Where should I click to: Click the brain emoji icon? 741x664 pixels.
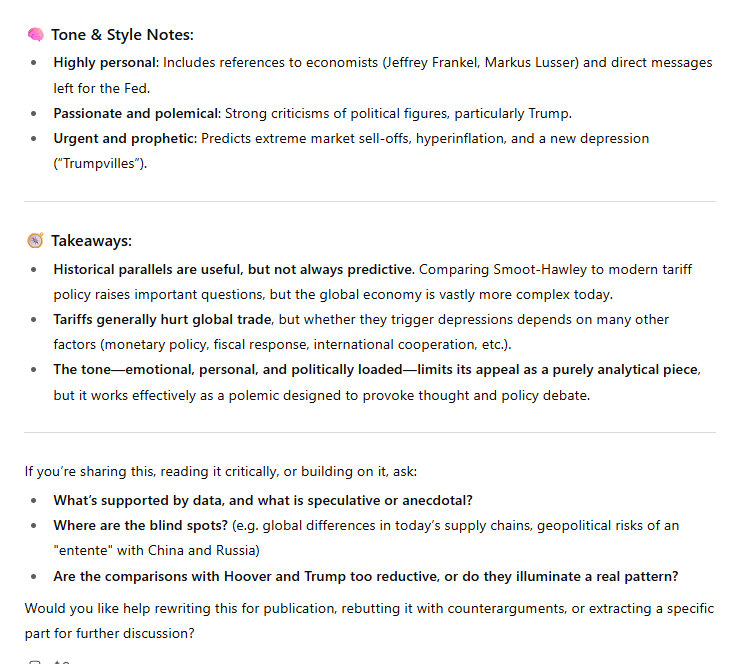coord(35,35)
